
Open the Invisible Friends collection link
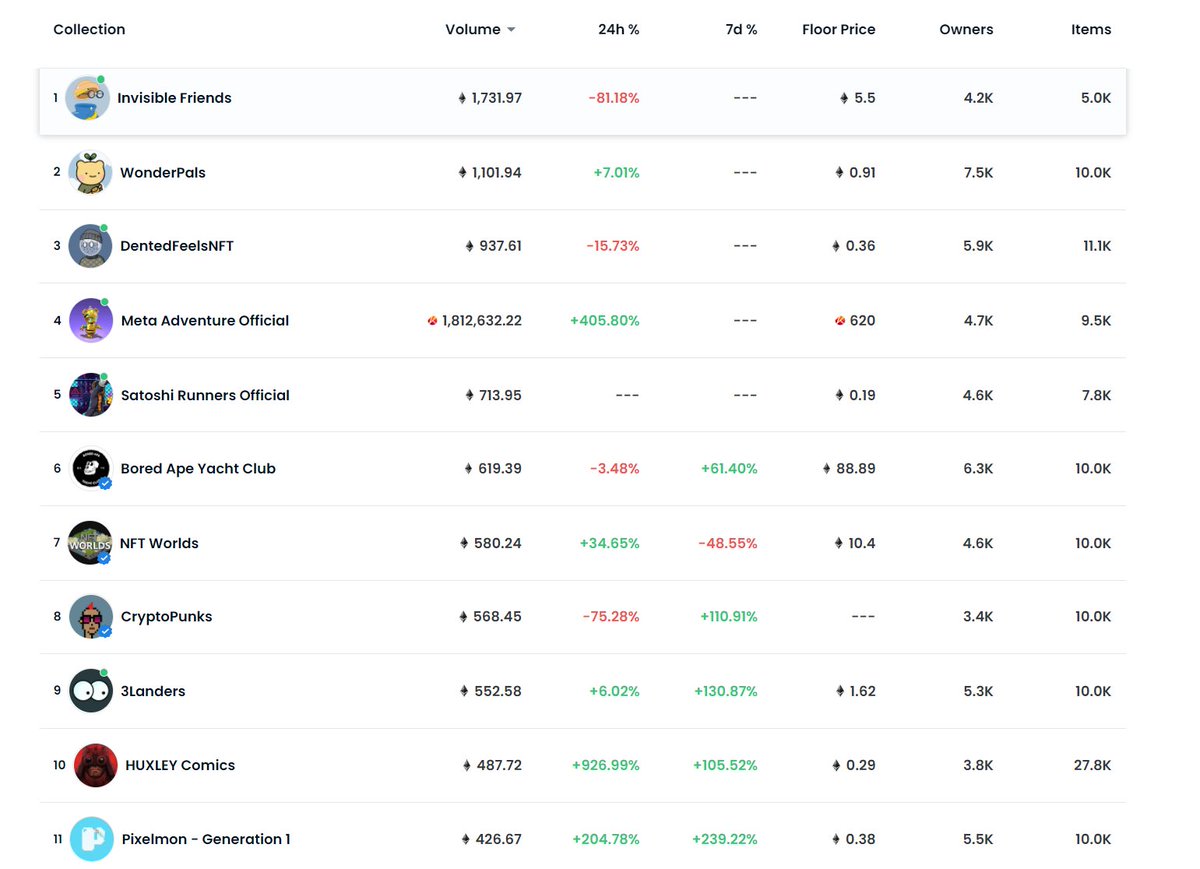[x=174, y=98]
